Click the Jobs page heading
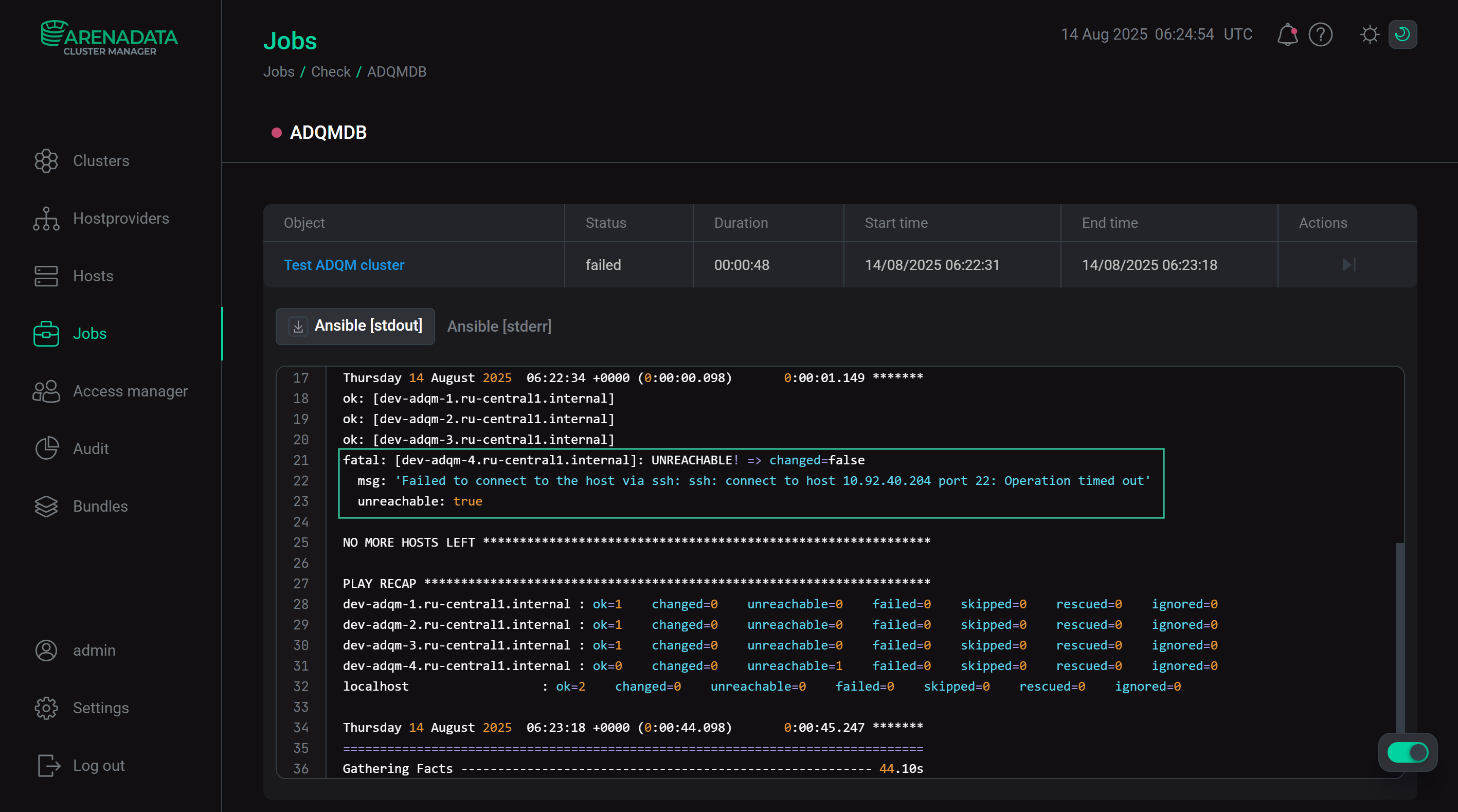Image resolution: width=1458 pixels, height=812 pixels. [291, 41]
